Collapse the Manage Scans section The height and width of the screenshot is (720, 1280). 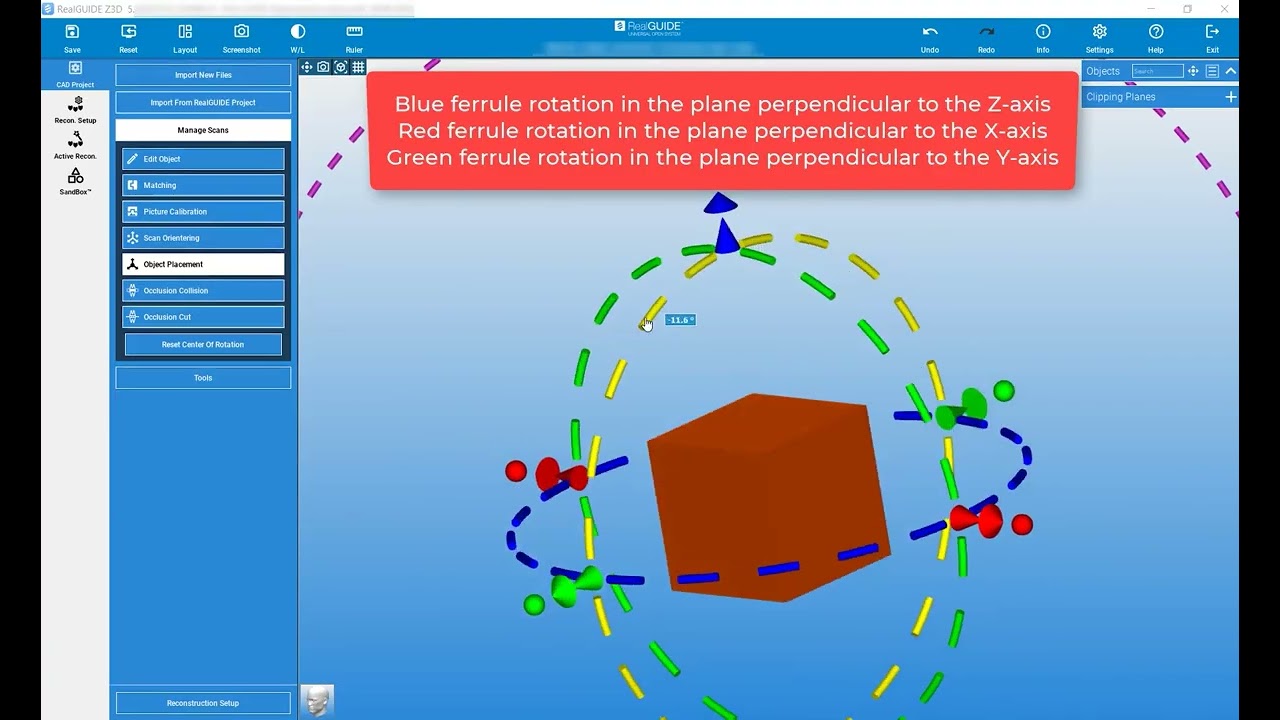point(203,130)
